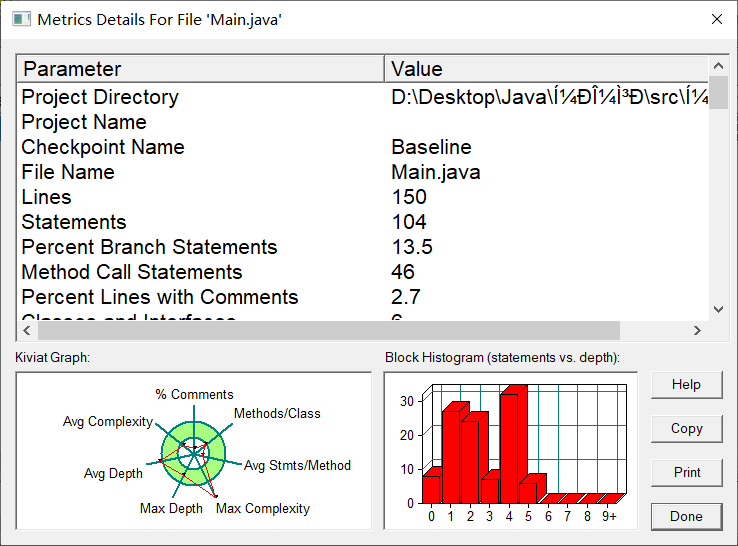Screen dimensions: 738x546
Task: Click the vertical scrollbar thumb
Action: click(x=718, y=92)
